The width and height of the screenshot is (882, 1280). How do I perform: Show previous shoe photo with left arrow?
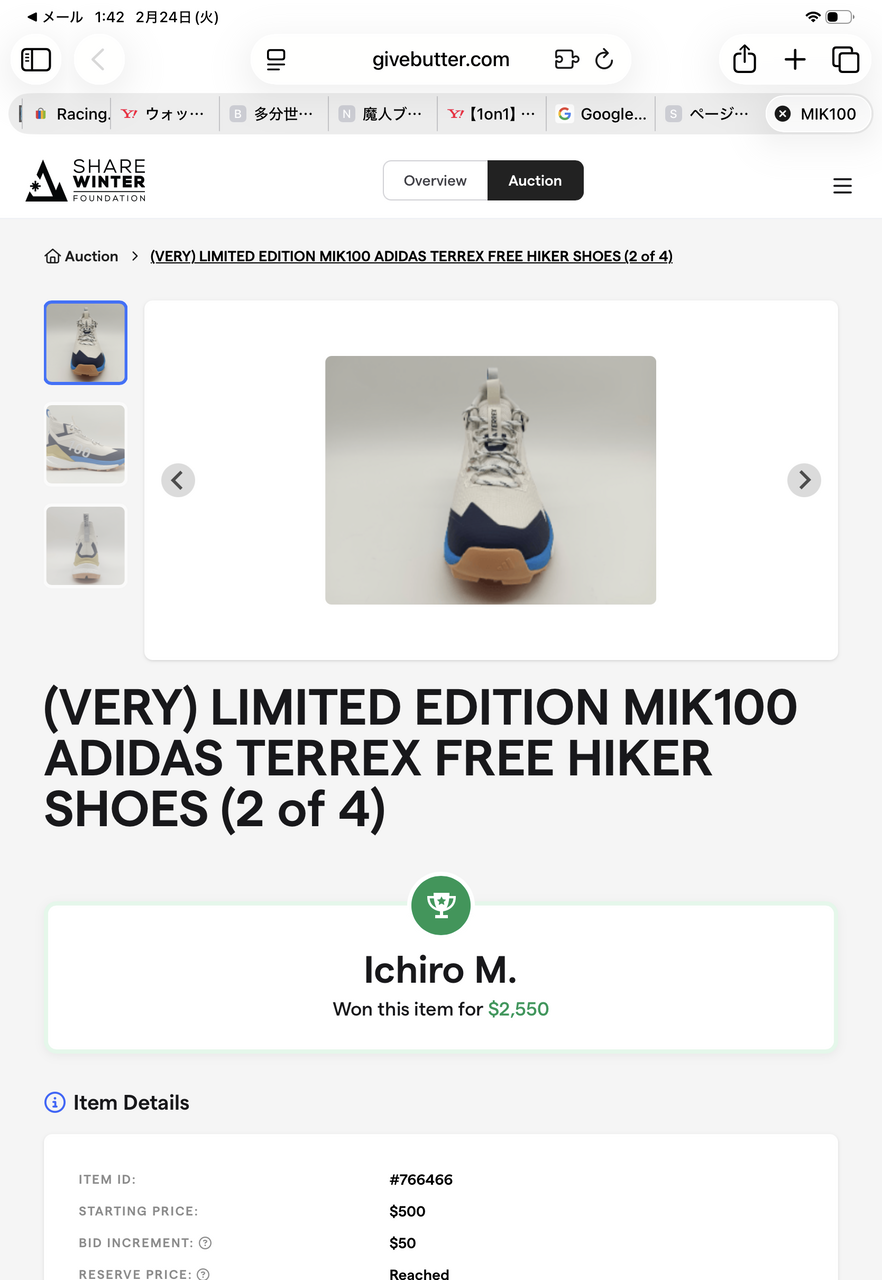178,480
